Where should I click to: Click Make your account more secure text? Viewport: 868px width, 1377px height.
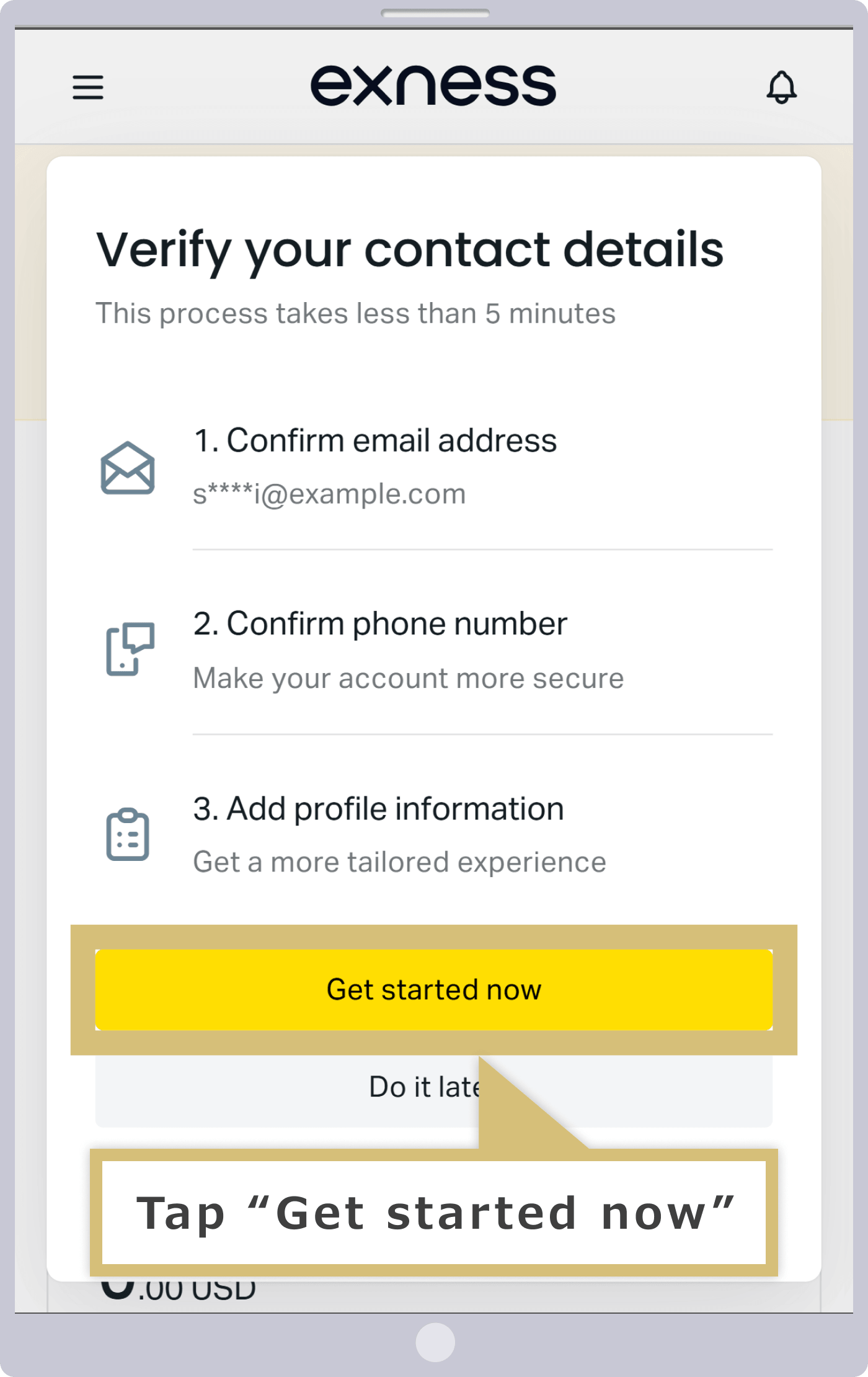[x=409, y=679]
